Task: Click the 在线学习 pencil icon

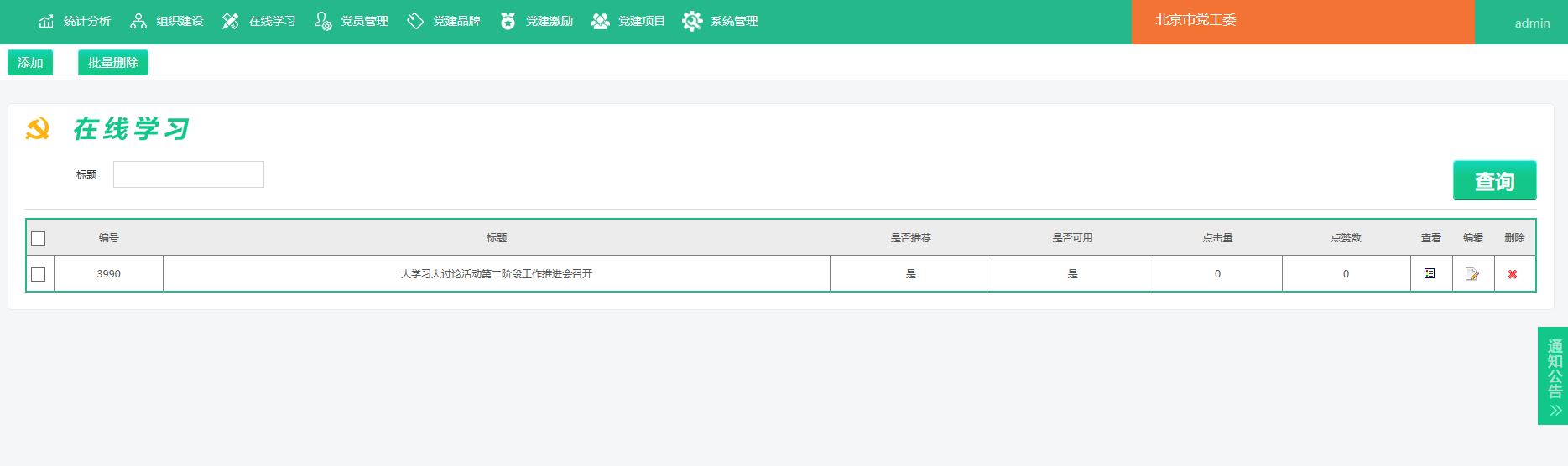Action: click(x=231, y=21)
